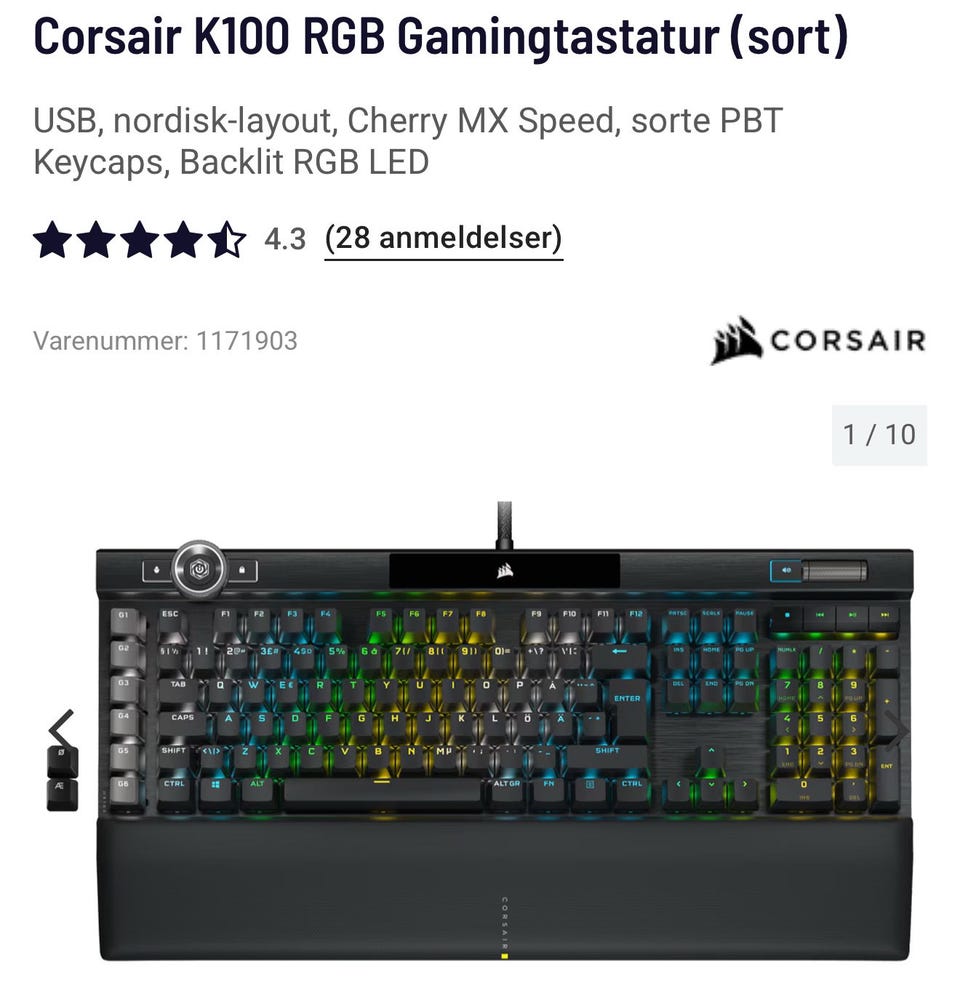
Task: Click the mute button beside volume roller
Action: 786,571
